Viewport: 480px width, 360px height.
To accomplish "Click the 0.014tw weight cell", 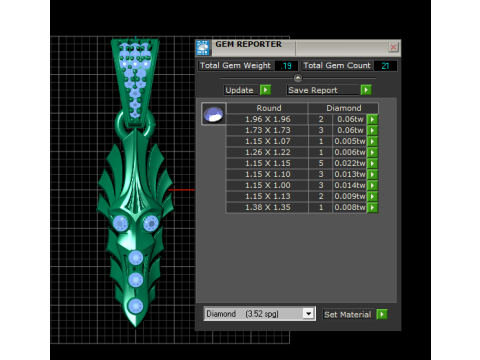I will click(350, 185).
